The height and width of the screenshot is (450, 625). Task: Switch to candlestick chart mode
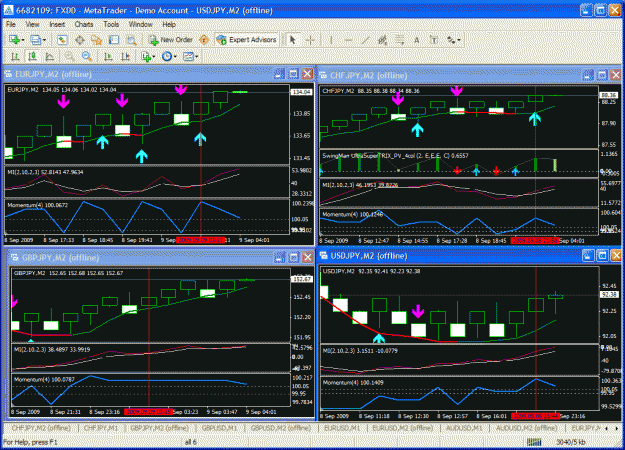(32, 57)
